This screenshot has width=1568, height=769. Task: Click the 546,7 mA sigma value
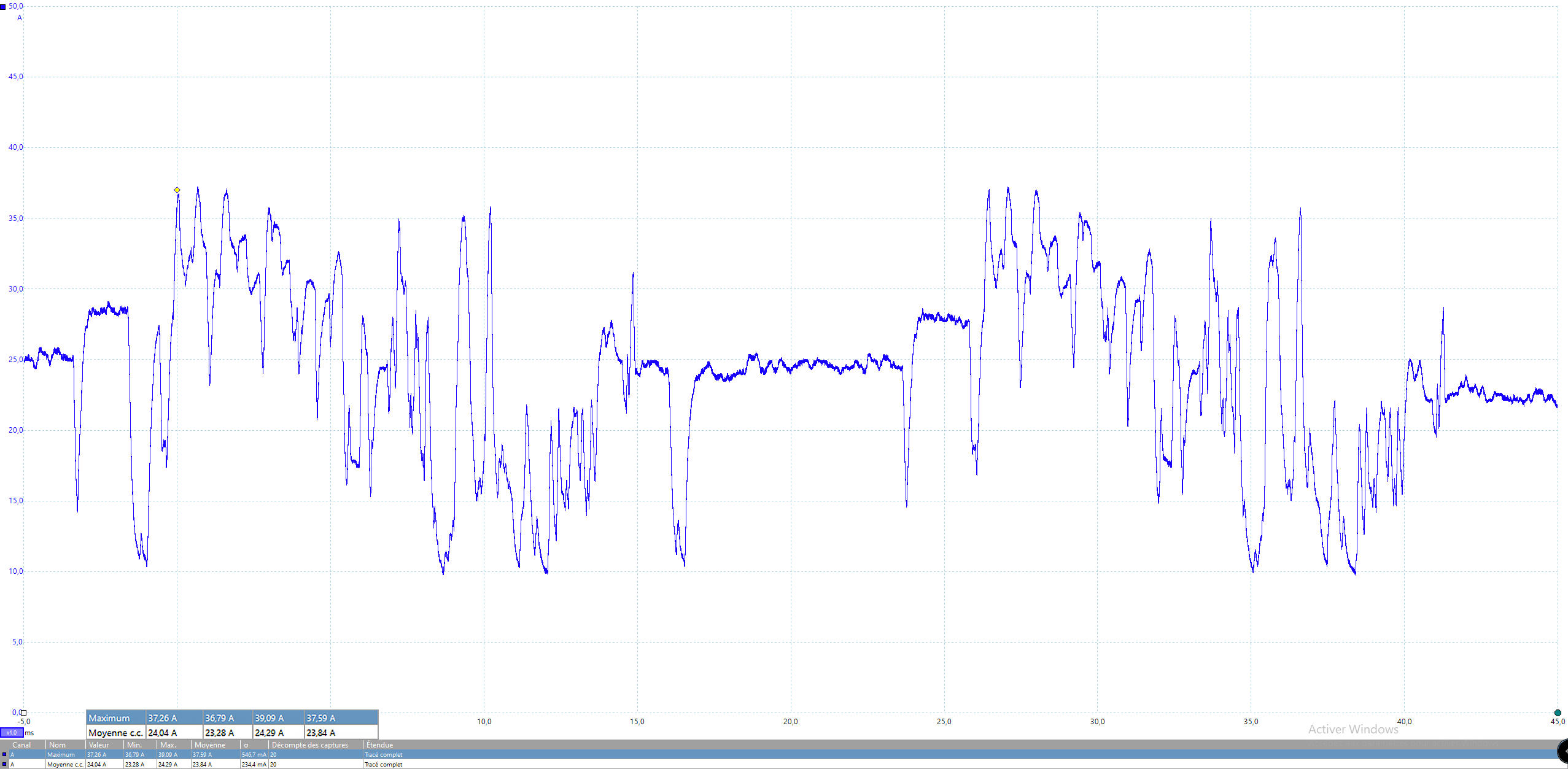(x=254, y=755)
